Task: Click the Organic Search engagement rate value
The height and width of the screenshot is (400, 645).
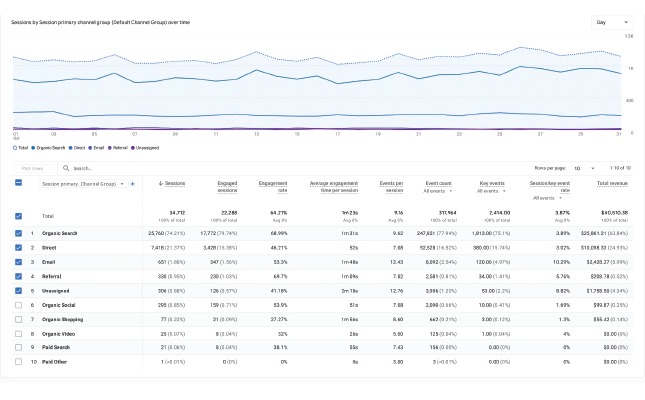Action: pyautogui.click(x=280, y=233)
